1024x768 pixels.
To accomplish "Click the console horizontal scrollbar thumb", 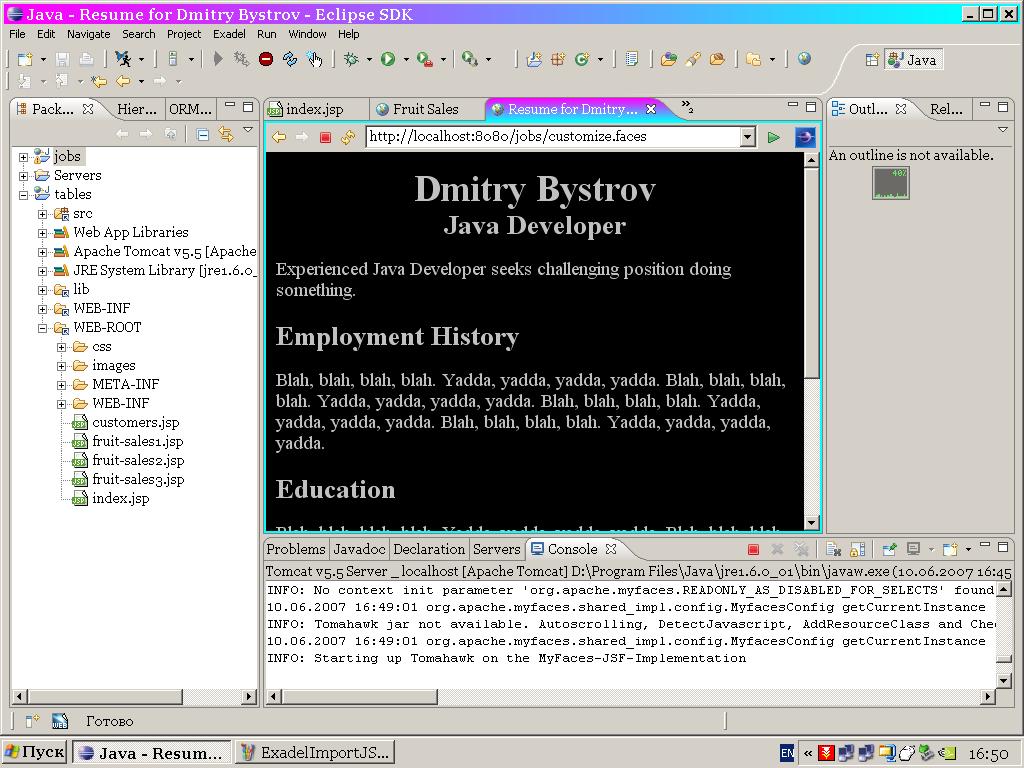I will (359, 697).
